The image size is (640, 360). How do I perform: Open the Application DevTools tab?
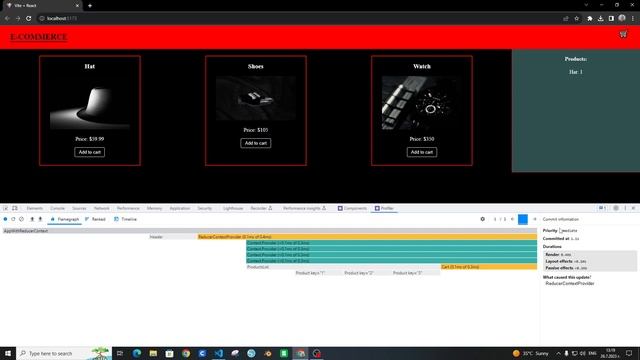[180, 208]
